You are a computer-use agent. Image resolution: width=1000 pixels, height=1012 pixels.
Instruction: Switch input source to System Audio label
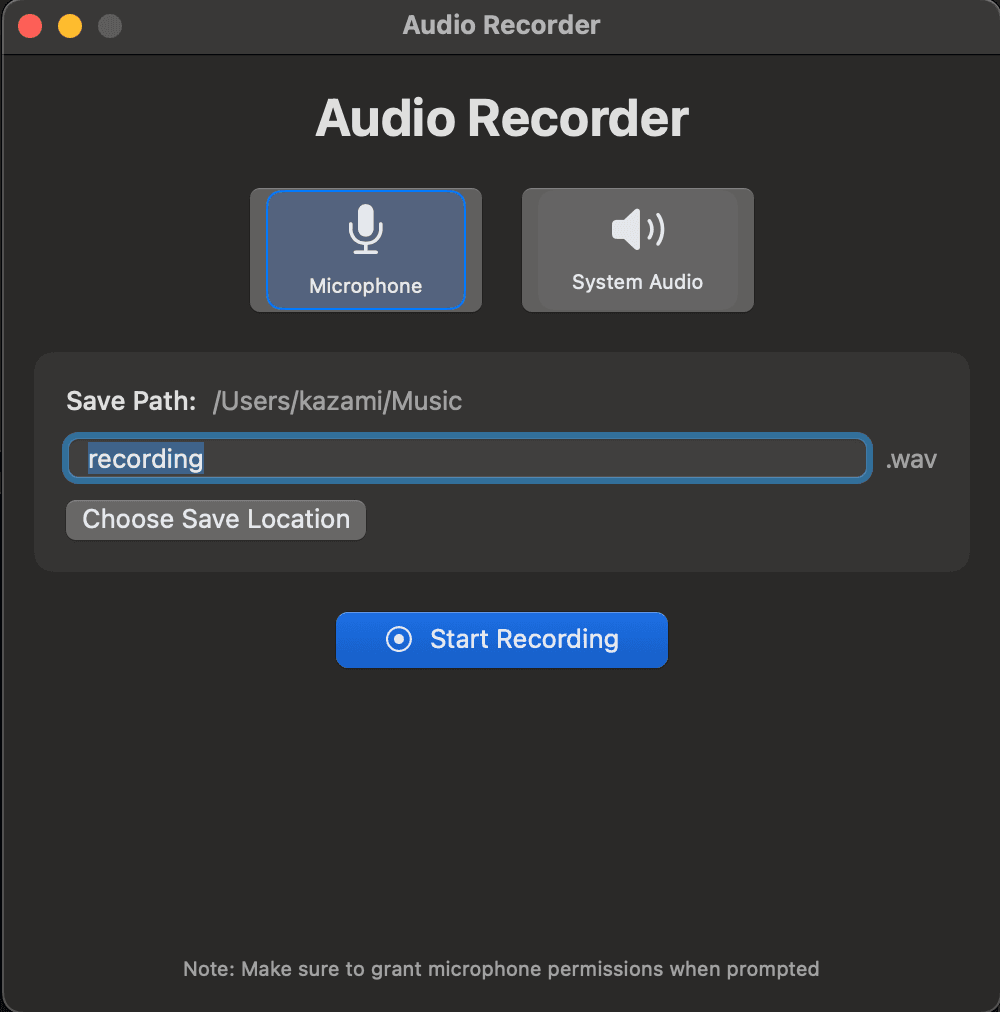(637, 282)
